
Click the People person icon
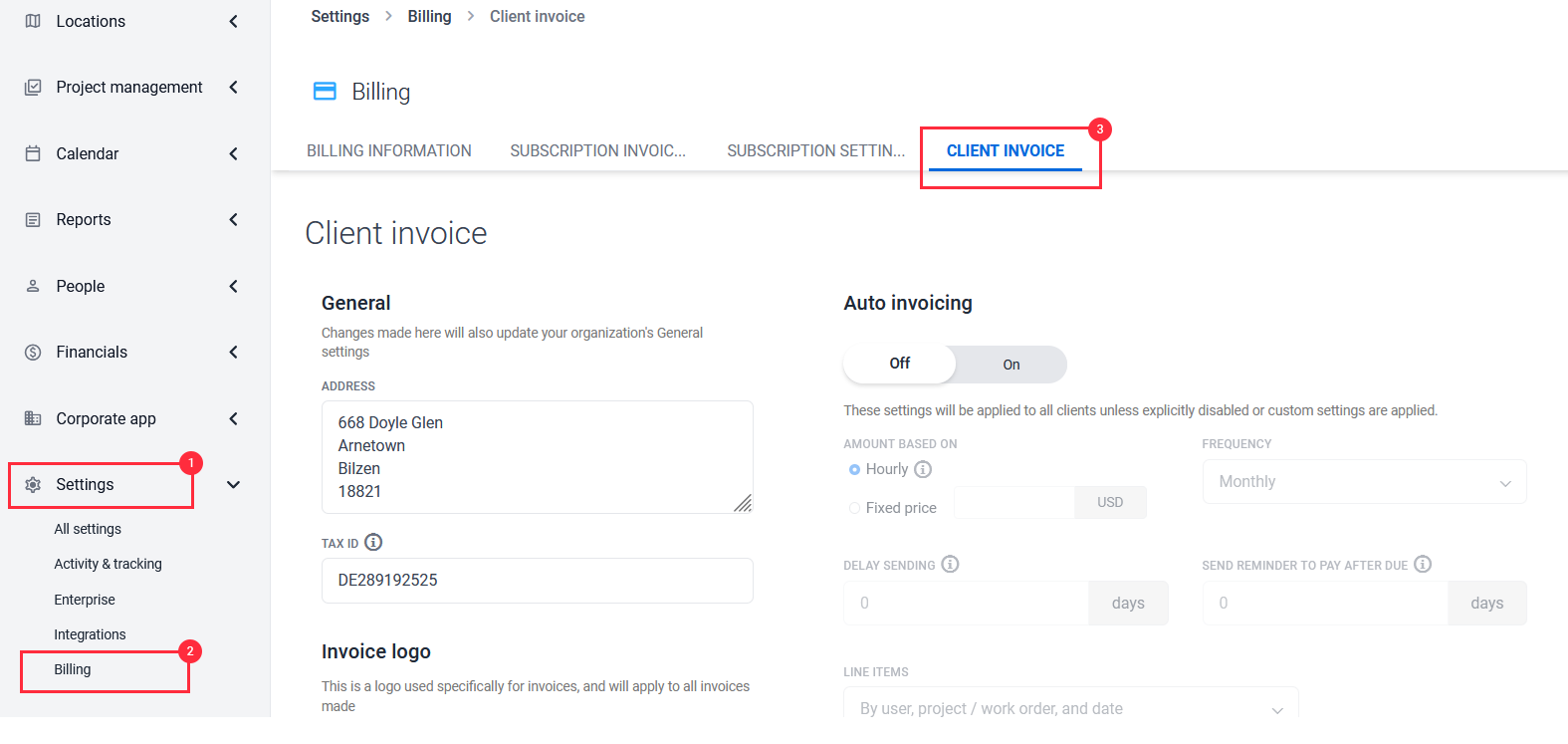pyautogui.click(x=33, y=286)
